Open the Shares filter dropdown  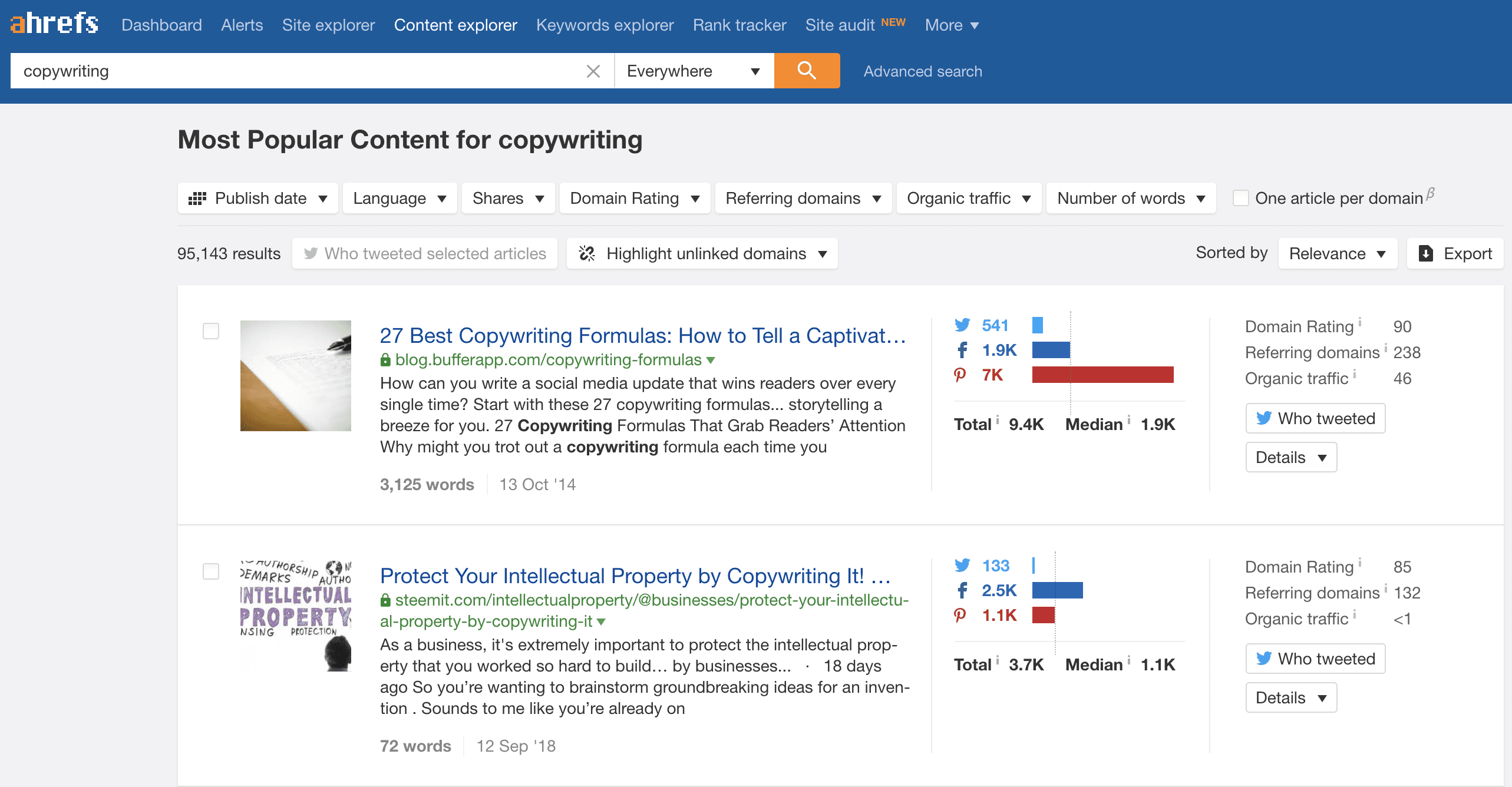(x=508, y=198)
